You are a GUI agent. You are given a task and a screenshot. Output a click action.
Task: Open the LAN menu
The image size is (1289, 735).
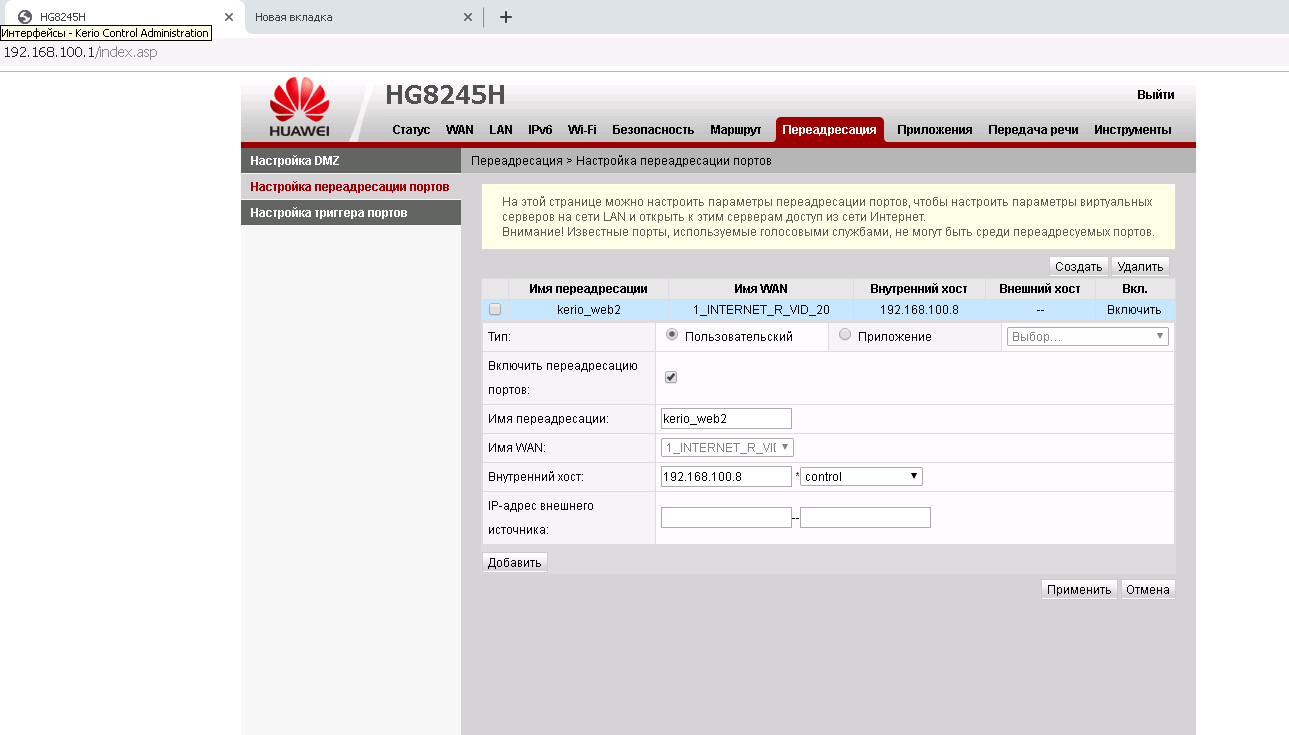(x=501, y=130)
